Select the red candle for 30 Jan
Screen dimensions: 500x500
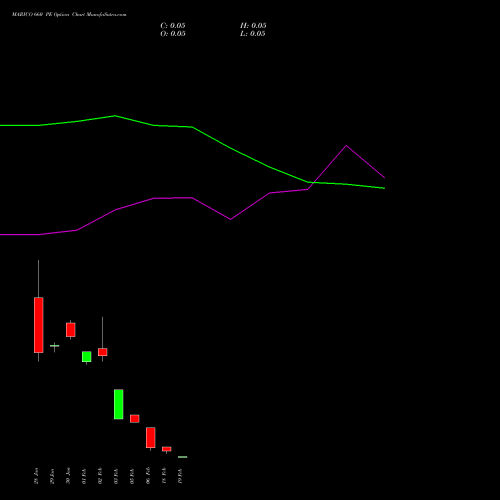coord(71,330)
